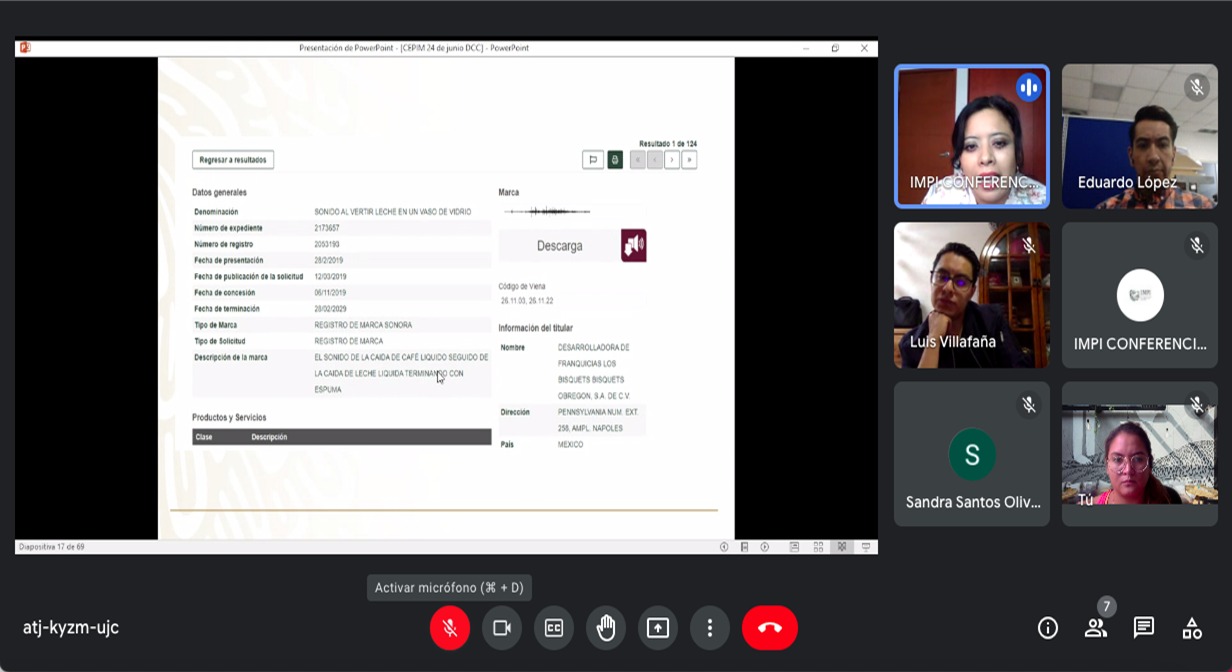This screenshot has width=1232, height=672.
Task: Click 'Regresar a resultados' button in slide
Action: 233,160
